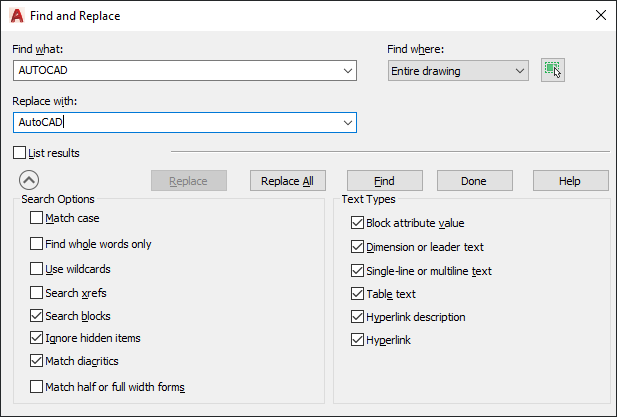Check the List results box
This screenshot has height=417, width=617.
(x=20, y=153)
